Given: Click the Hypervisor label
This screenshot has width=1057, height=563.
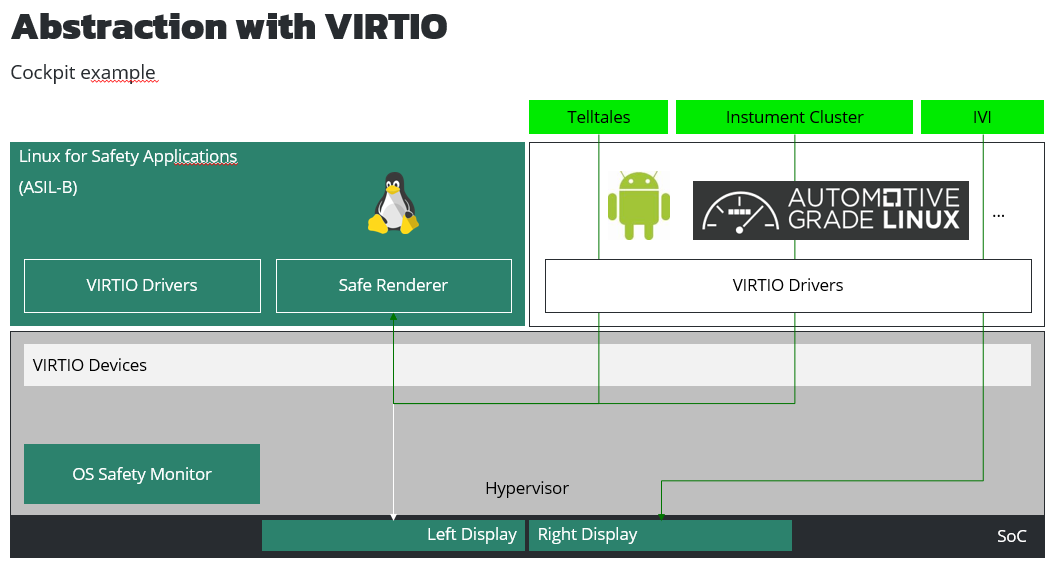Looking at the screenshot, I should click(x=526, y=489).
